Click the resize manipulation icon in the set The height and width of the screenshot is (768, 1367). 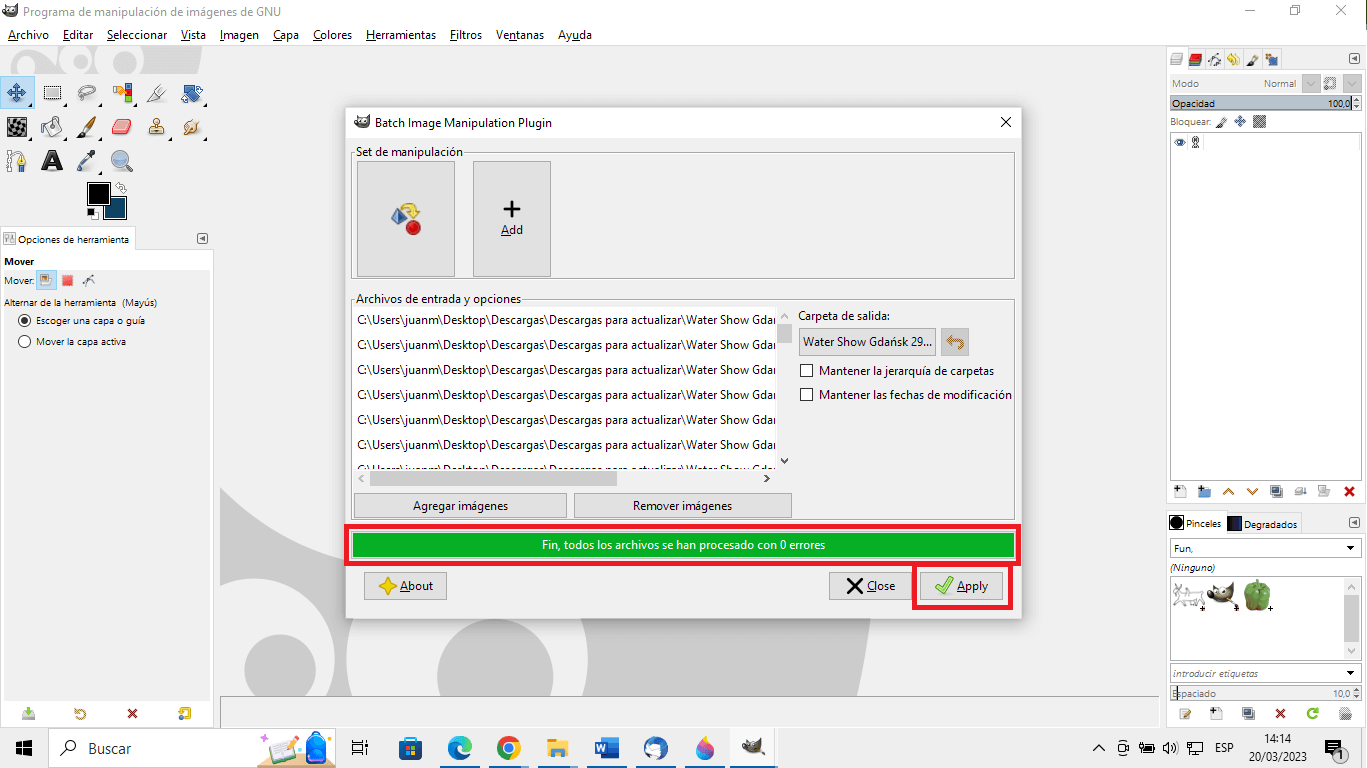pyautogui.click(x=406, y=219)
